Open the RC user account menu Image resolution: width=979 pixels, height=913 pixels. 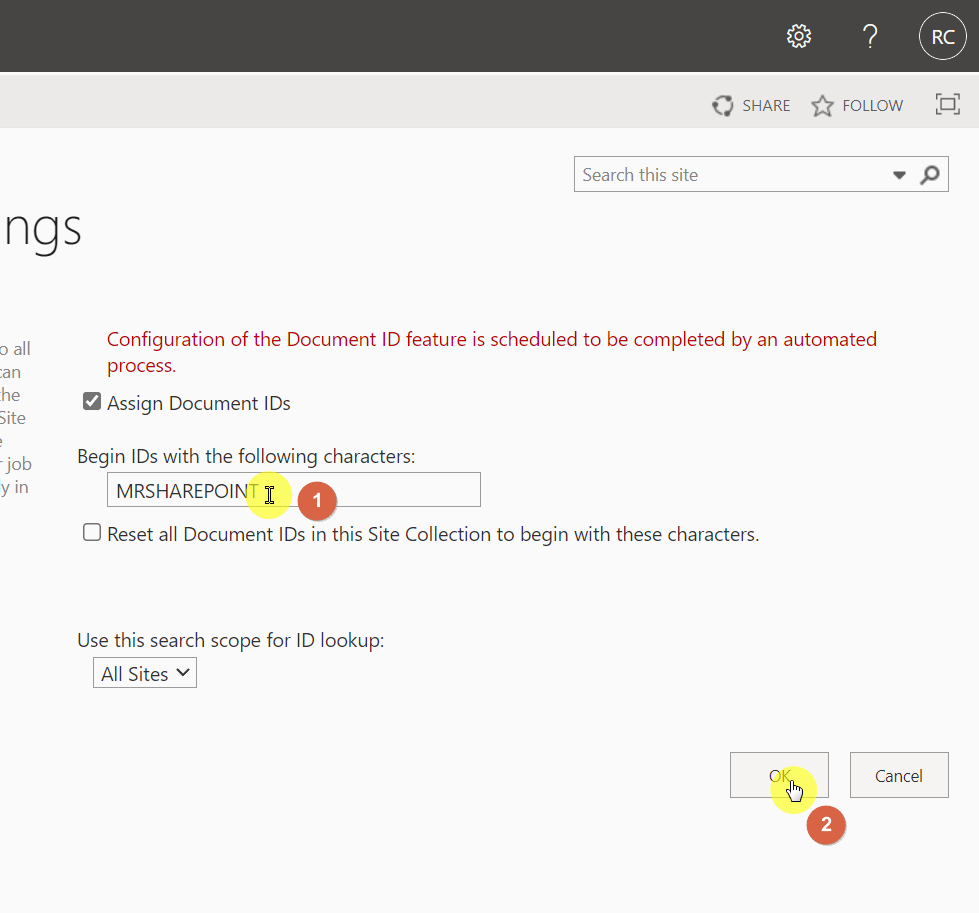point(943,36)
